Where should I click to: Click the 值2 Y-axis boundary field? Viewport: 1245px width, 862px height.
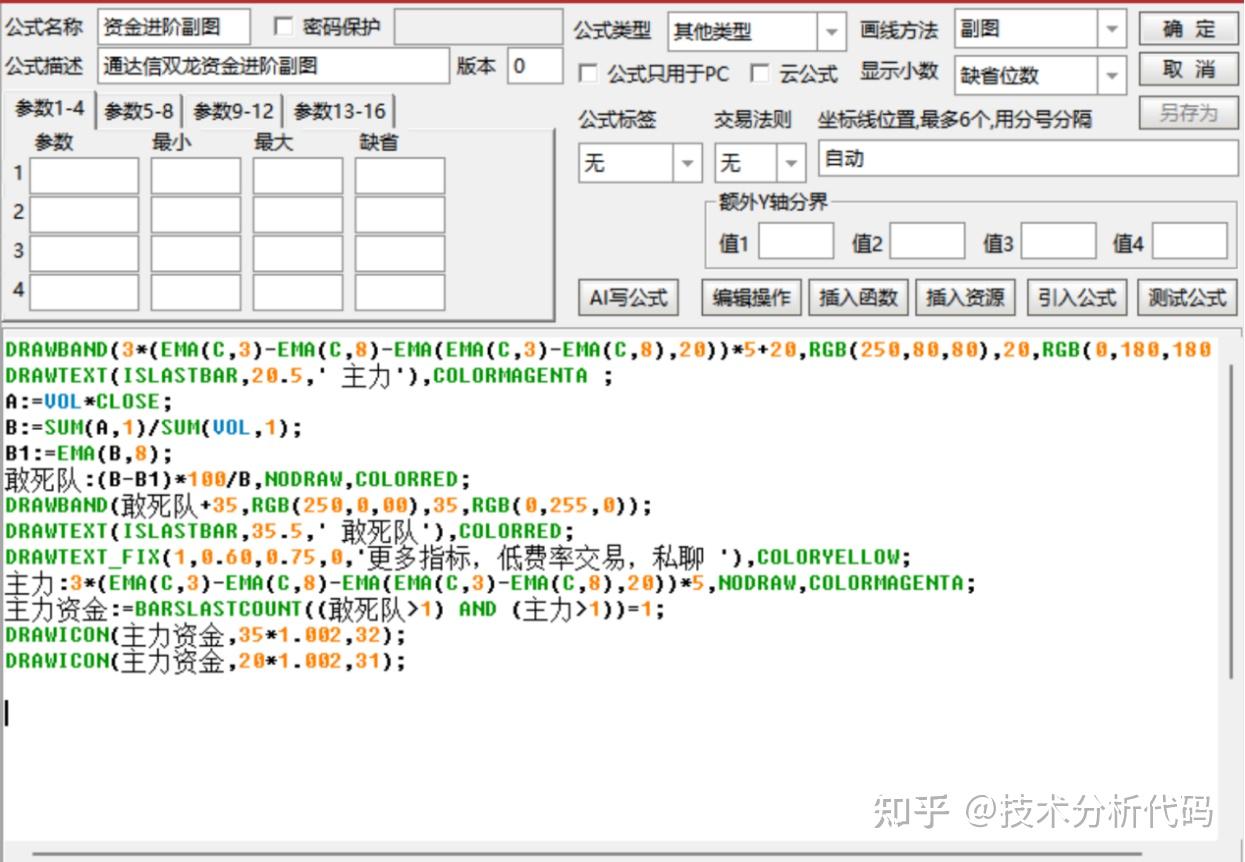point(928,242)
